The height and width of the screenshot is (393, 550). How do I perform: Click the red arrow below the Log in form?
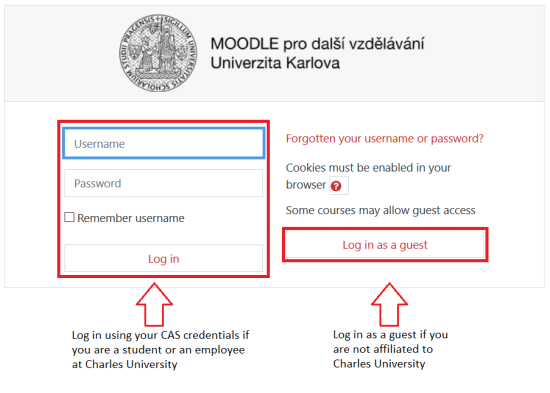(154, 305)
